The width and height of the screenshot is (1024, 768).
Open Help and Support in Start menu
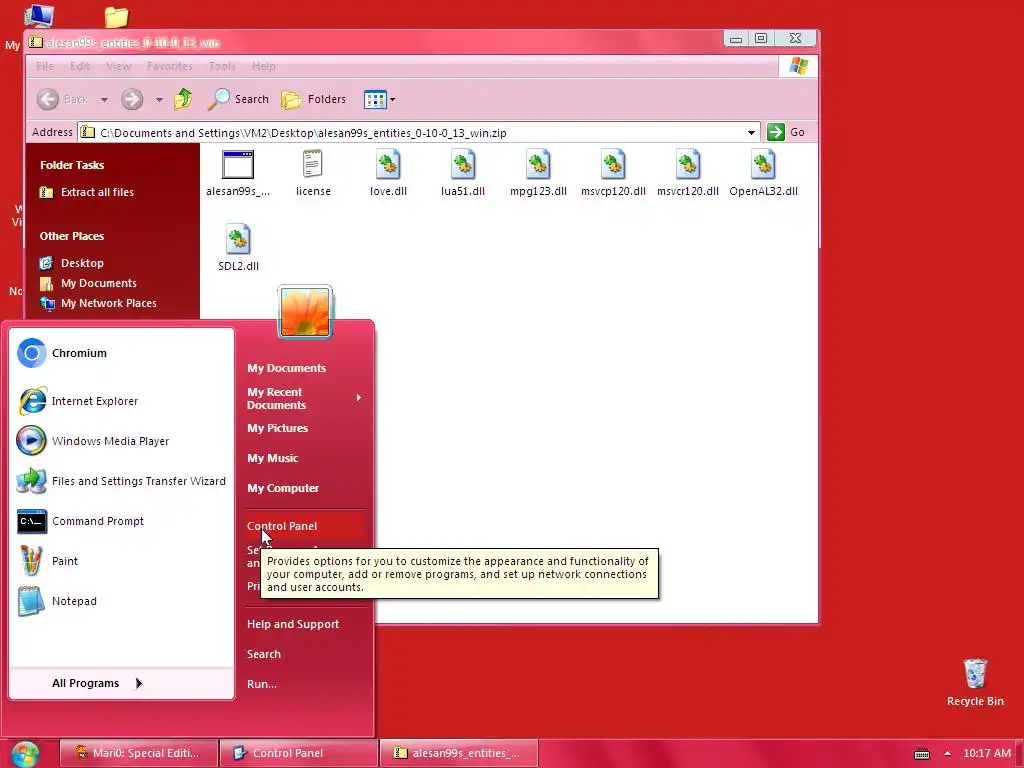tap(293, 624)
